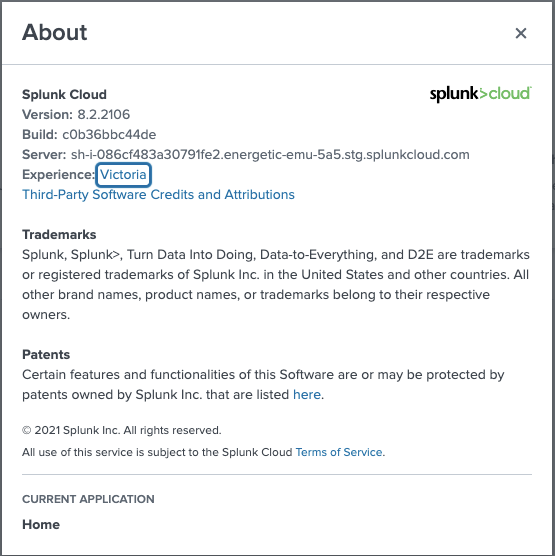Click the server hostname text

coord(270,155)
